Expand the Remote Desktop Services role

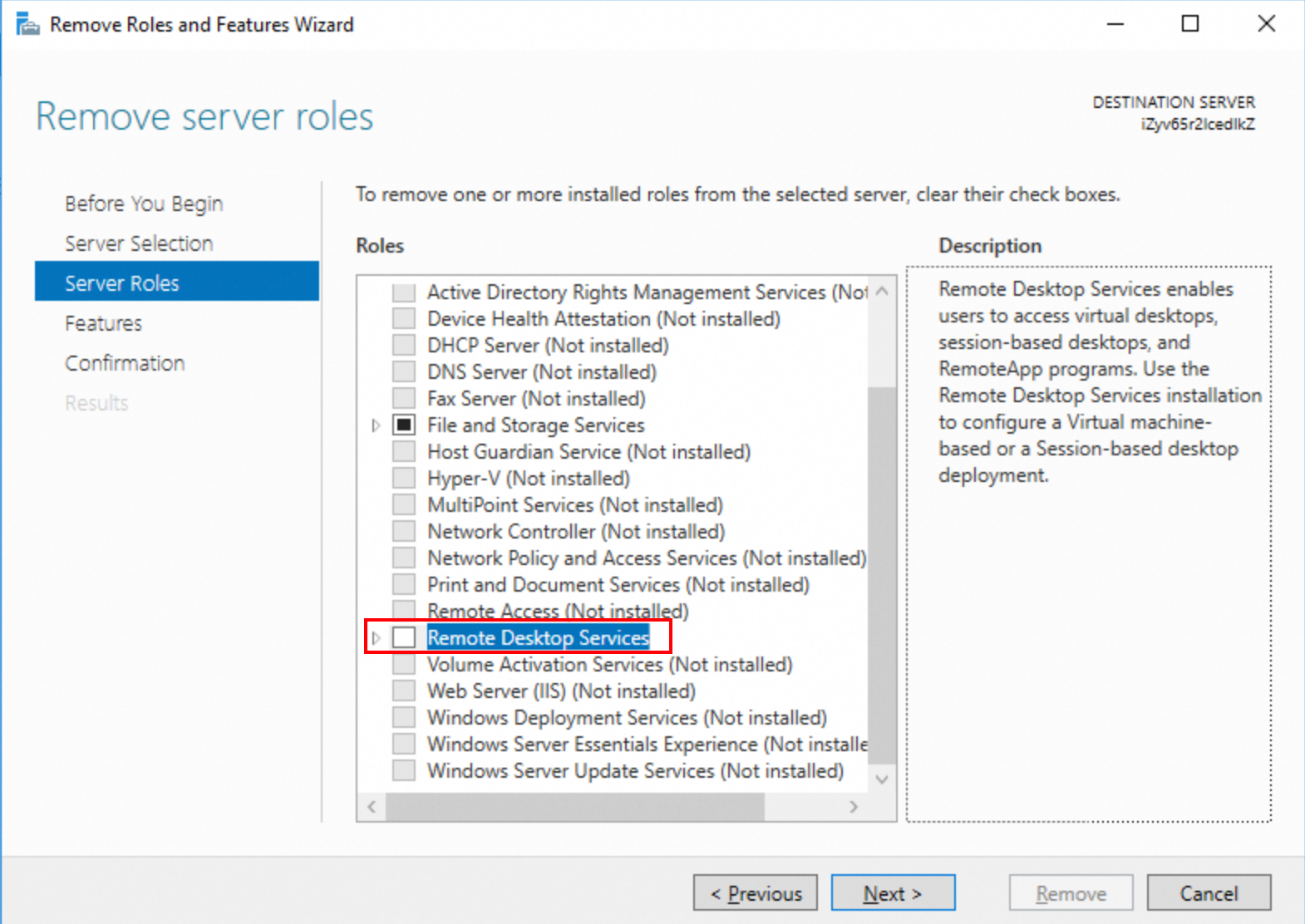pos(376,638)
